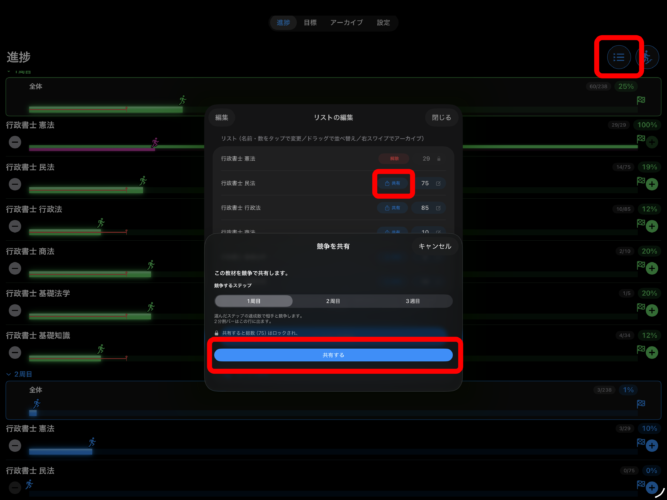Tap the edit-count icon next to 75
The width and height of the screenshot is (667, 500).
438,183
